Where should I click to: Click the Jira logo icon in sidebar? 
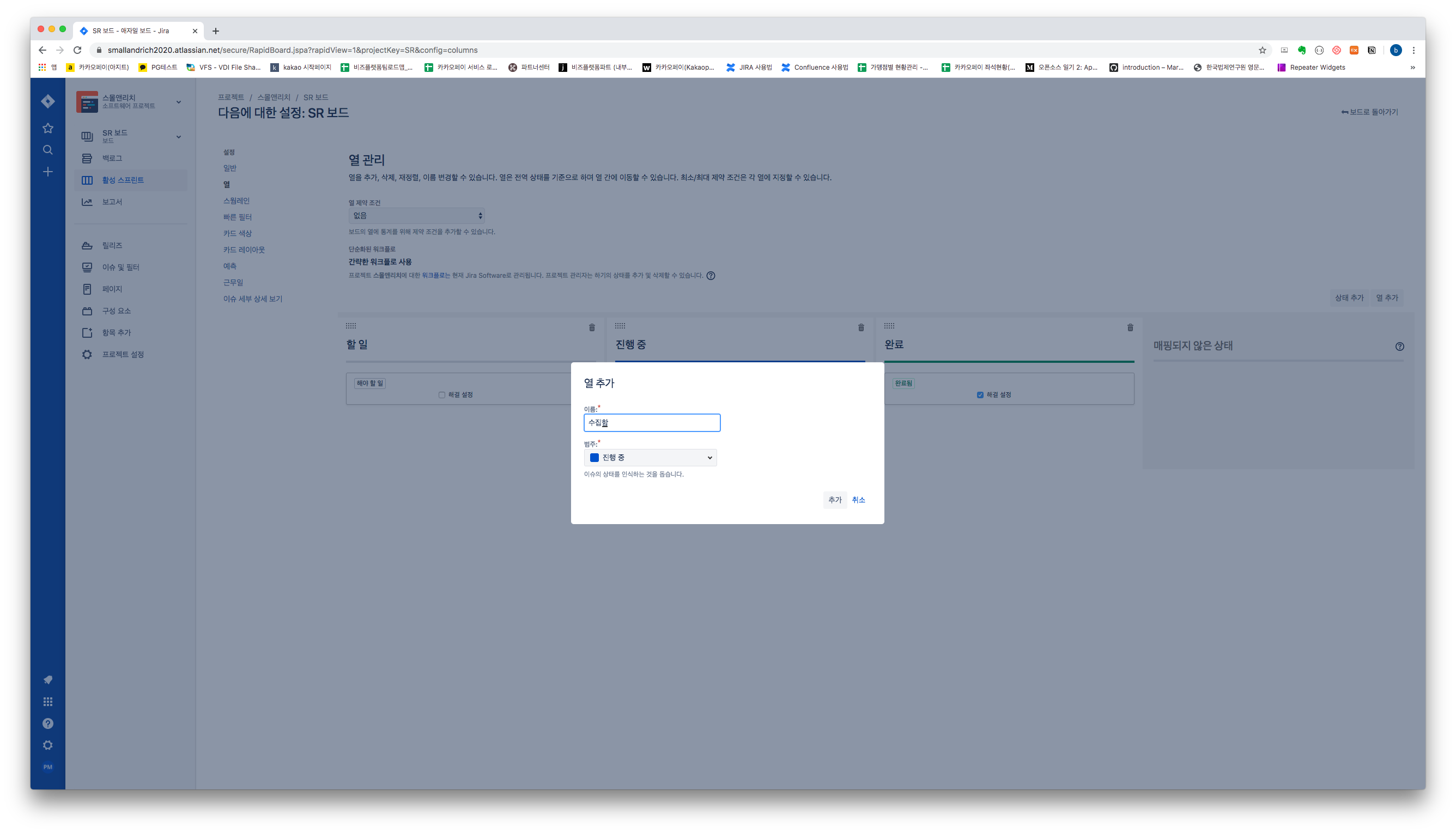point(48,101)
